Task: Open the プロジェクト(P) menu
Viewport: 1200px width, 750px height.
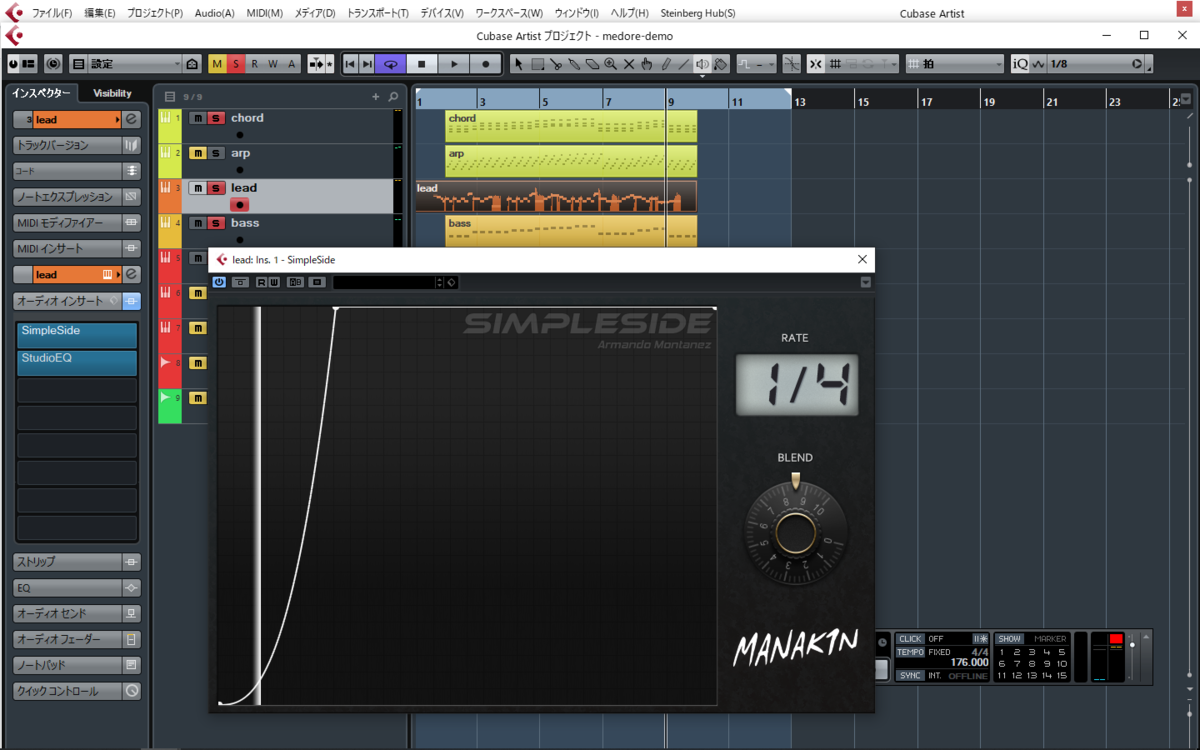Action: pos(155,13)
